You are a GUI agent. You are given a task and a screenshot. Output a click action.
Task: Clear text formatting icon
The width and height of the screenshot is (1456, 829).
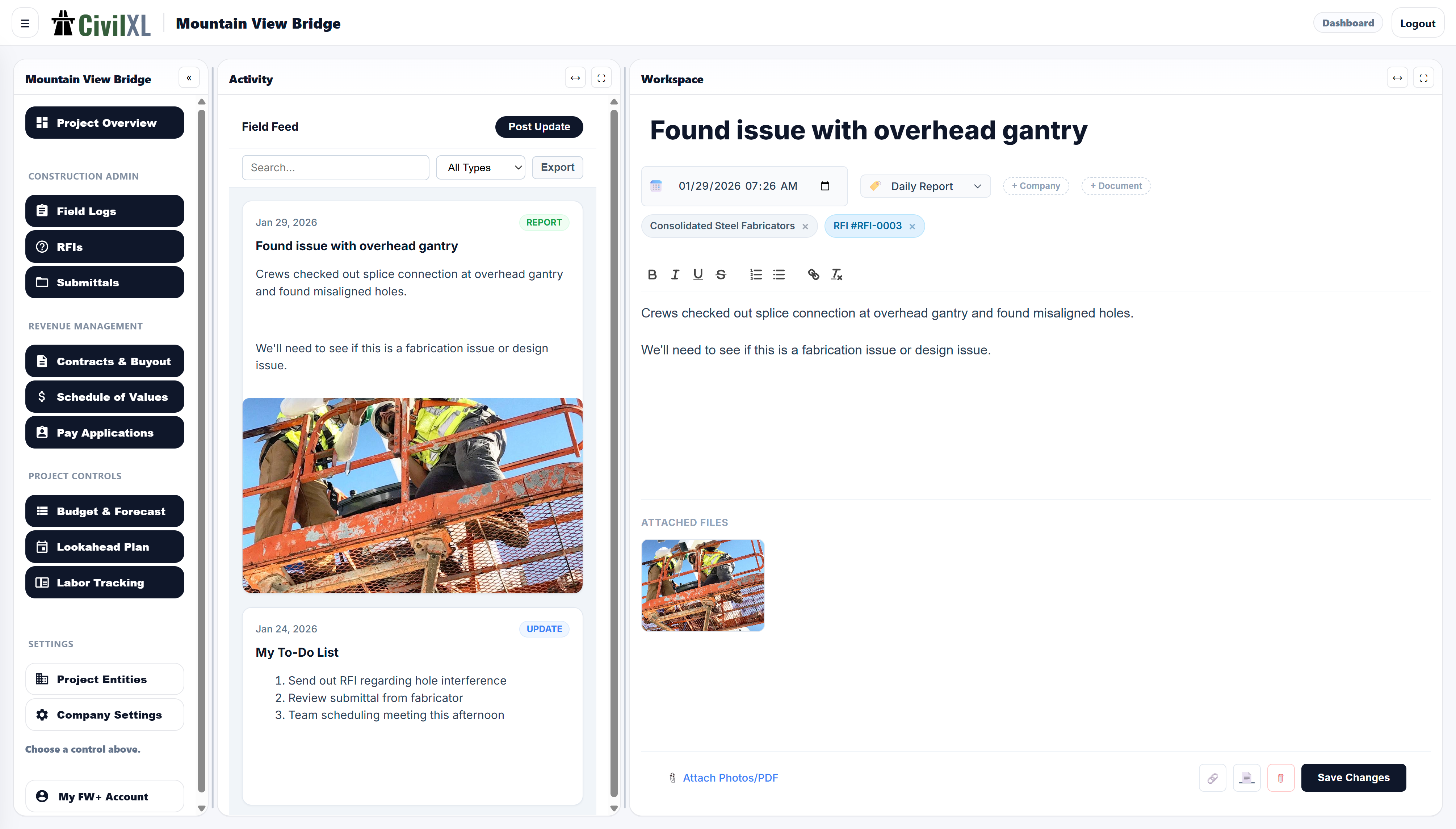pyautogui.click(x=836, y=274)
